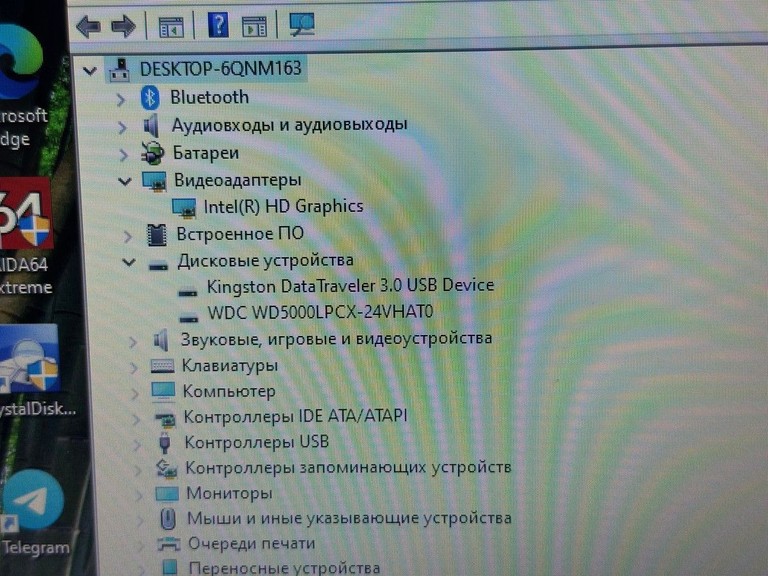Click the keyboard icon beside Клавиатуры
Screen dimensions: 768x576
coord(163,366)
